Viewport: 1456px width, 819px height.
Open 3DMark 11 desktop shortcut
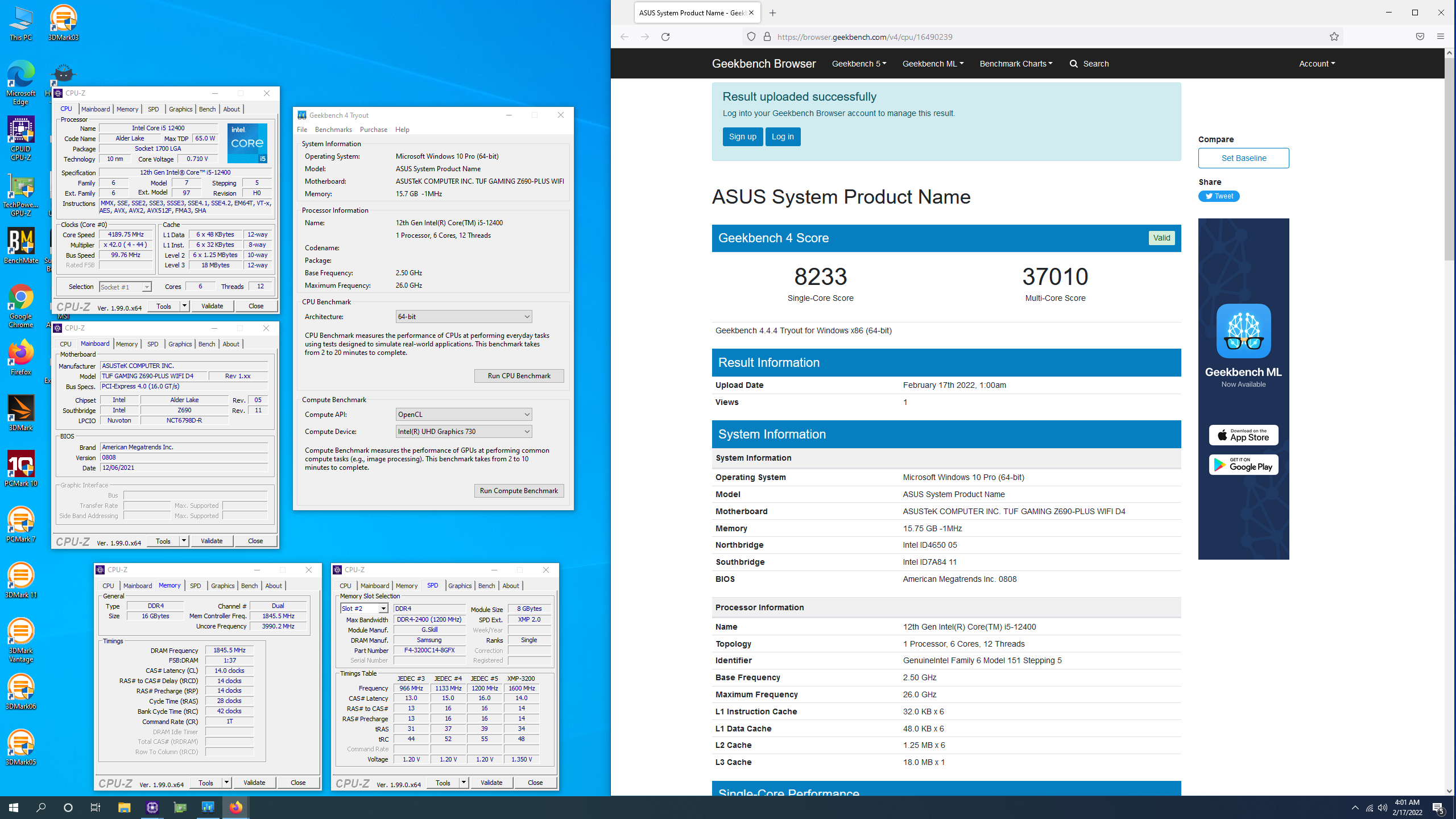[20, 580]
